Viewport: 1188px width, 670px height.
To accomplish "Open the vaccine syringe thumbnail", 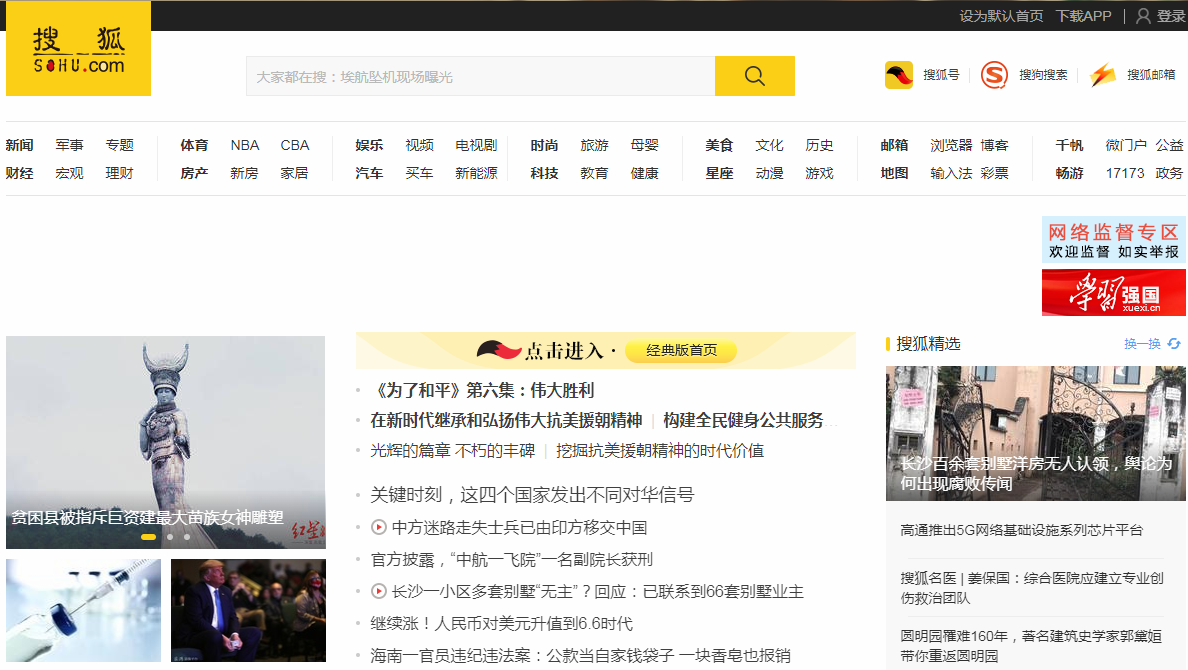I will click(x=83, y=610).
